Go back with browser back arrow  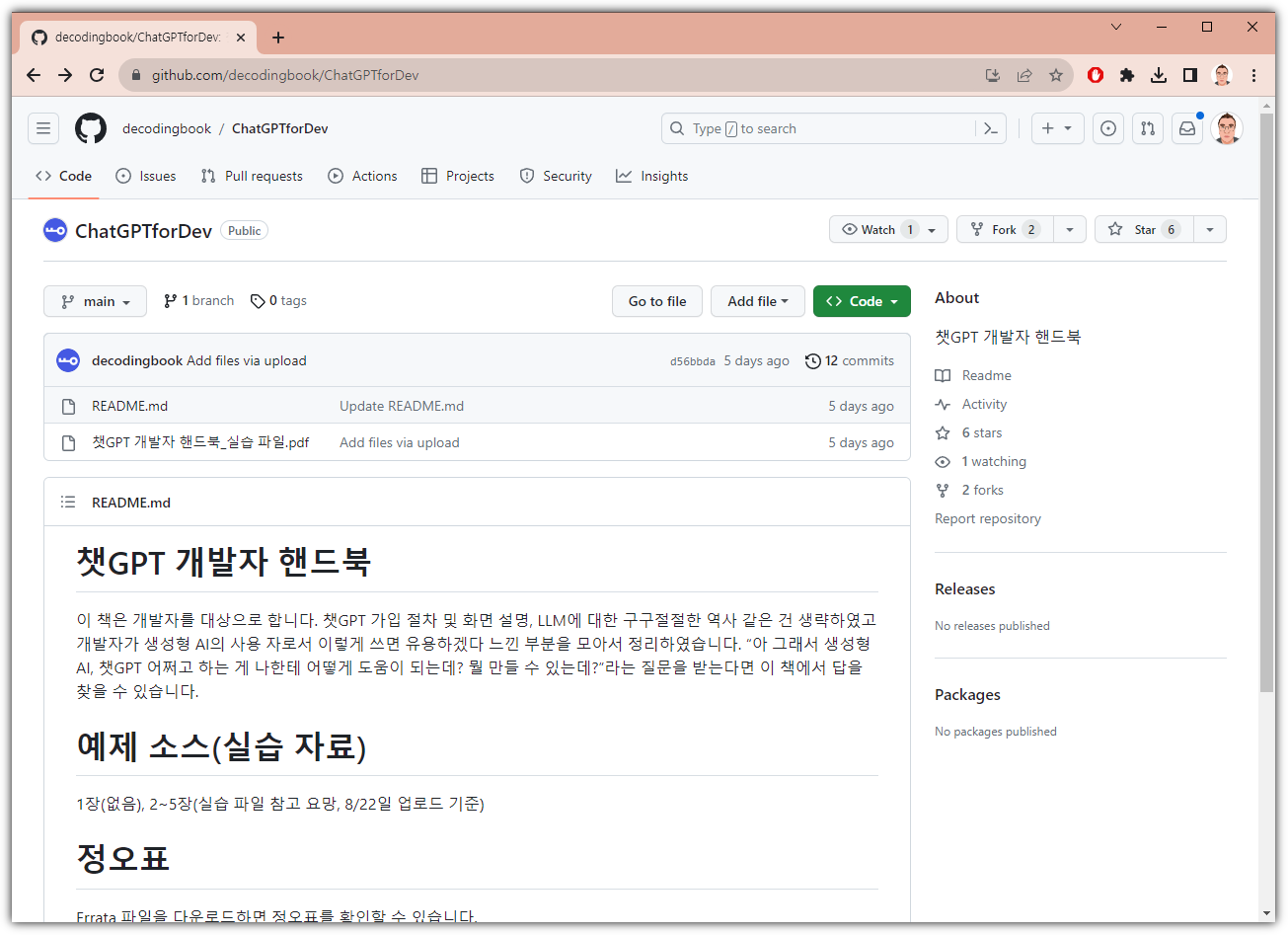tap(34, 75)
